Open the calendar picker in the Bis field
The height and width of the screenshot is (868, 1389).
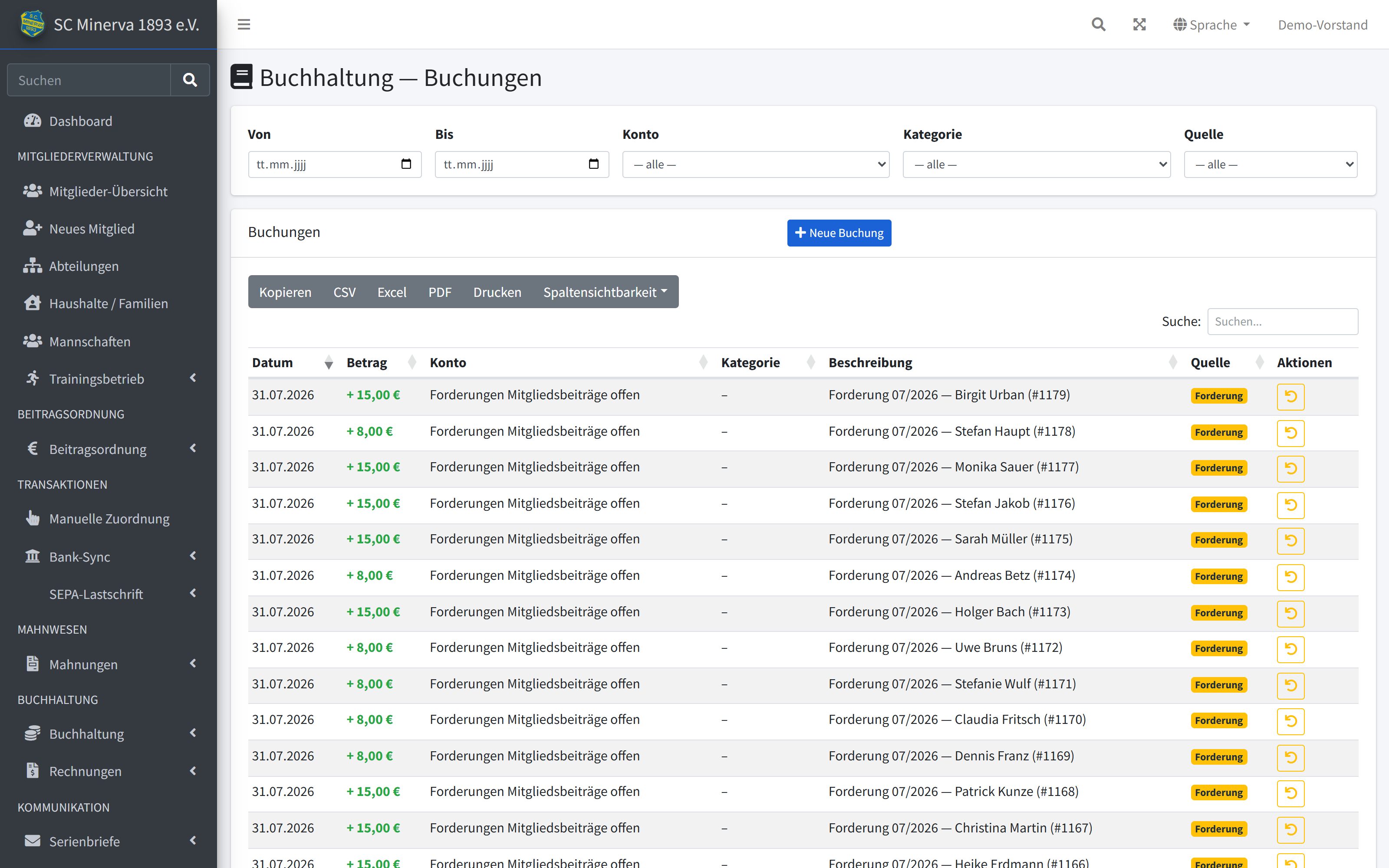point(593,164)
